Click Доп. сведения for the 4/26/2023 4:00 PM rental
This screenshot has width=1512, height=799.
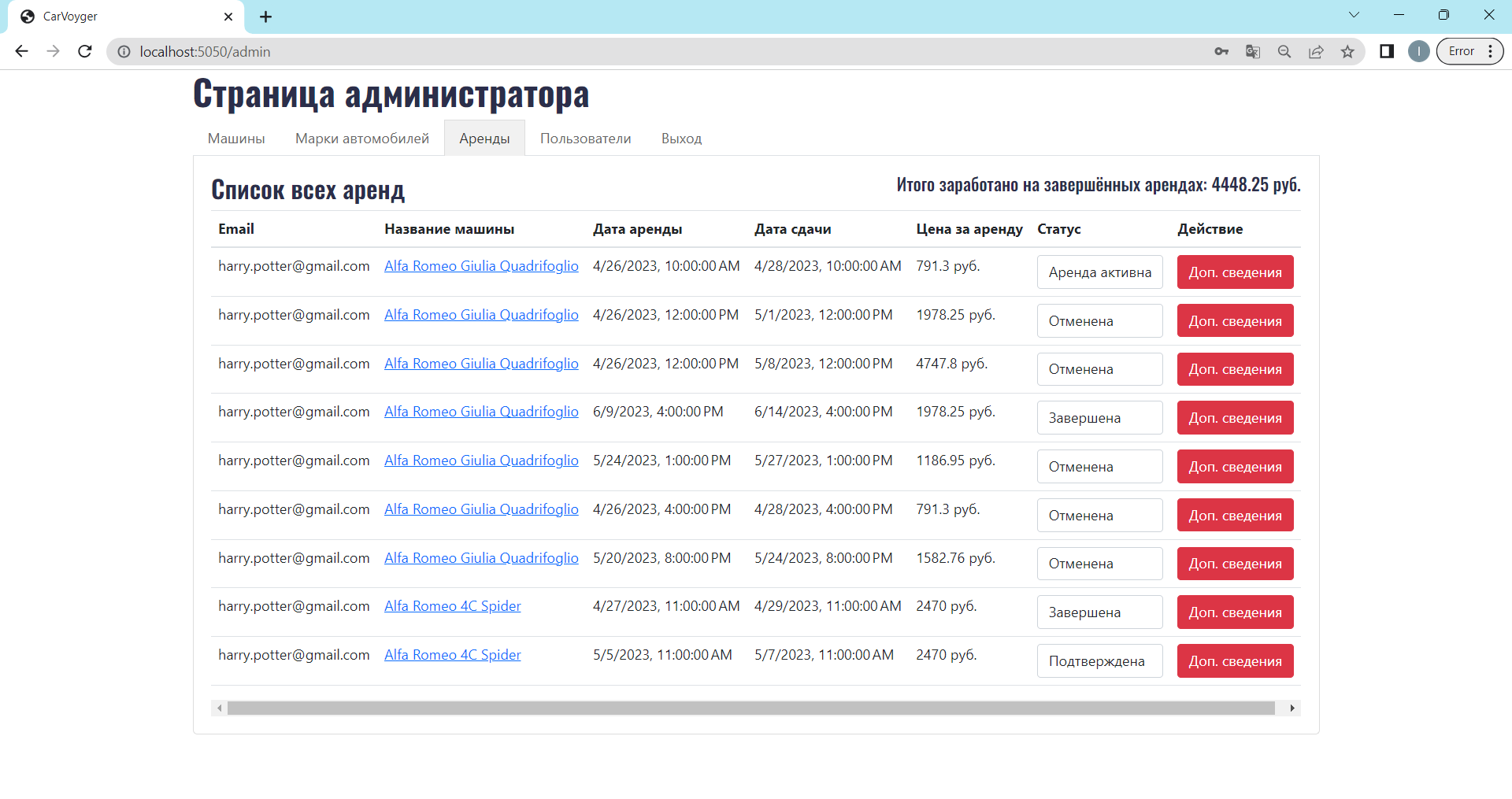point(1235,516)
